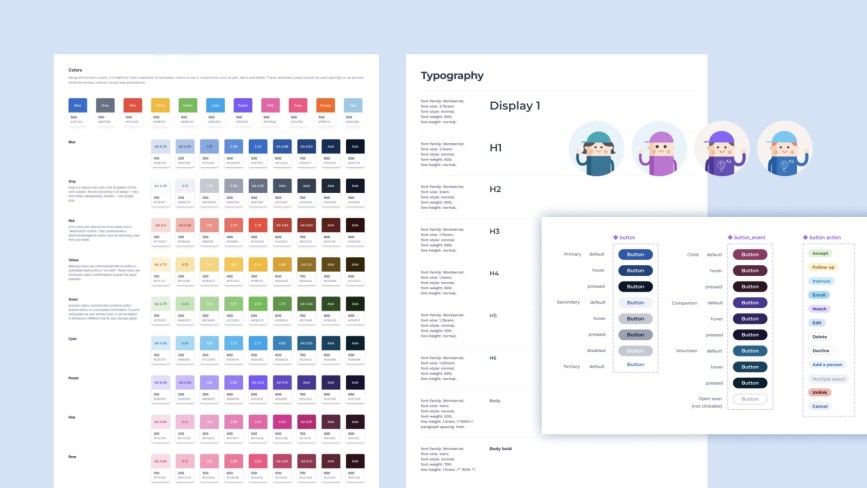The width and height of the screenshot is (867, 488).
Task: Click the green Accept action pill
Action: pyautogui.click(x=820, y=253)
